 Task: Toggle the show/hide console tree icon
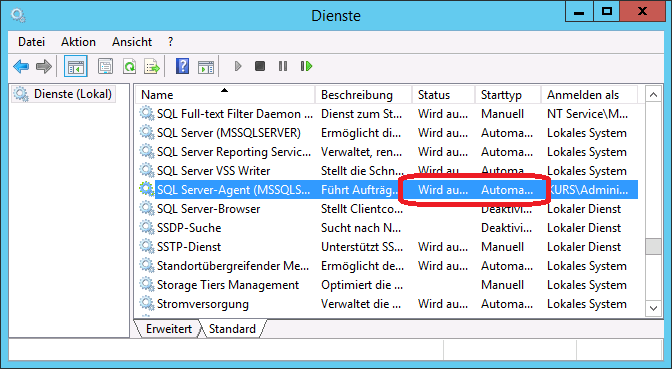pyautogui.click(x=76, y=66)
